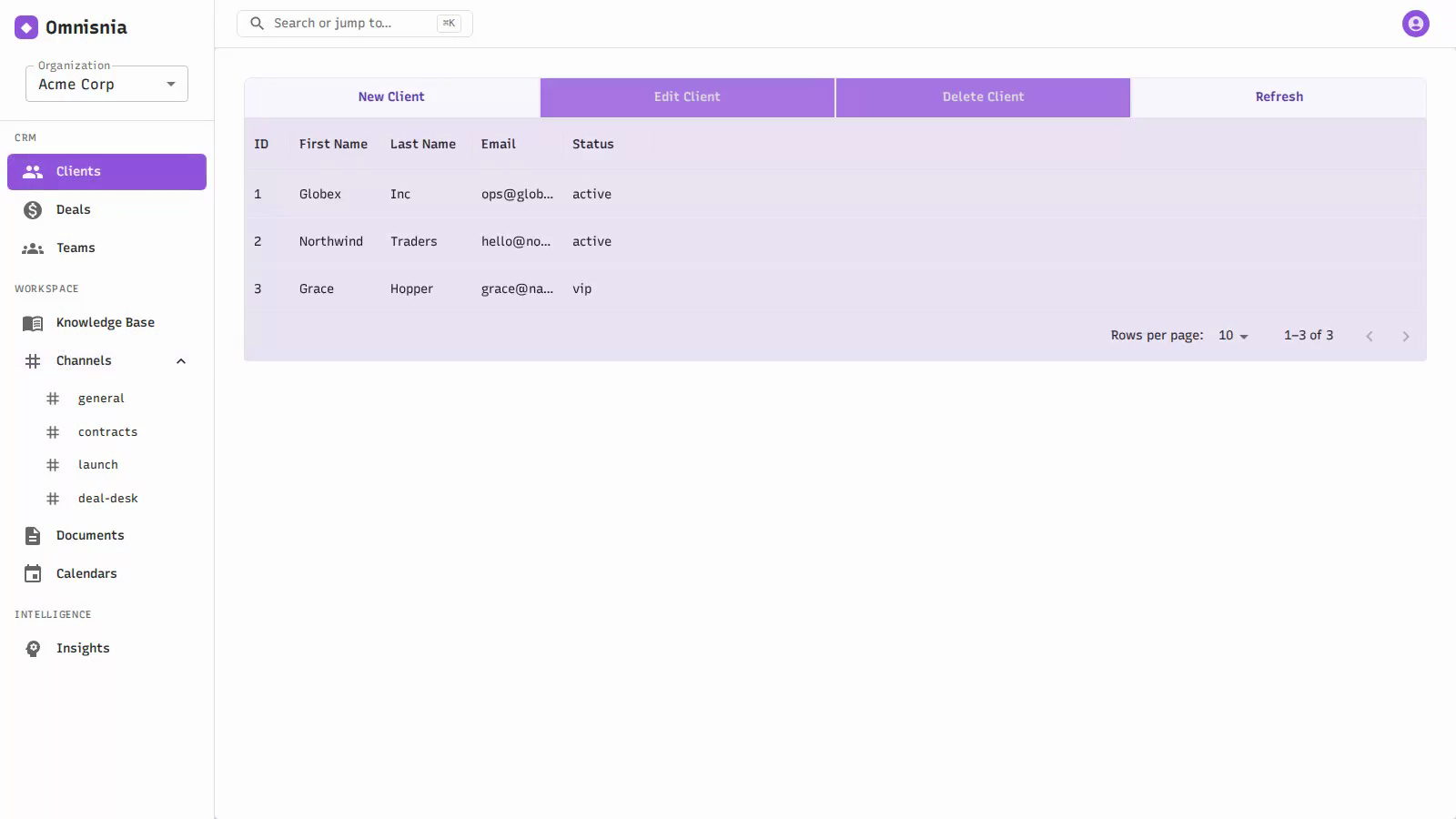
Task: Click the Calendars icon in sidebar
Action: [x=33, y=574]
